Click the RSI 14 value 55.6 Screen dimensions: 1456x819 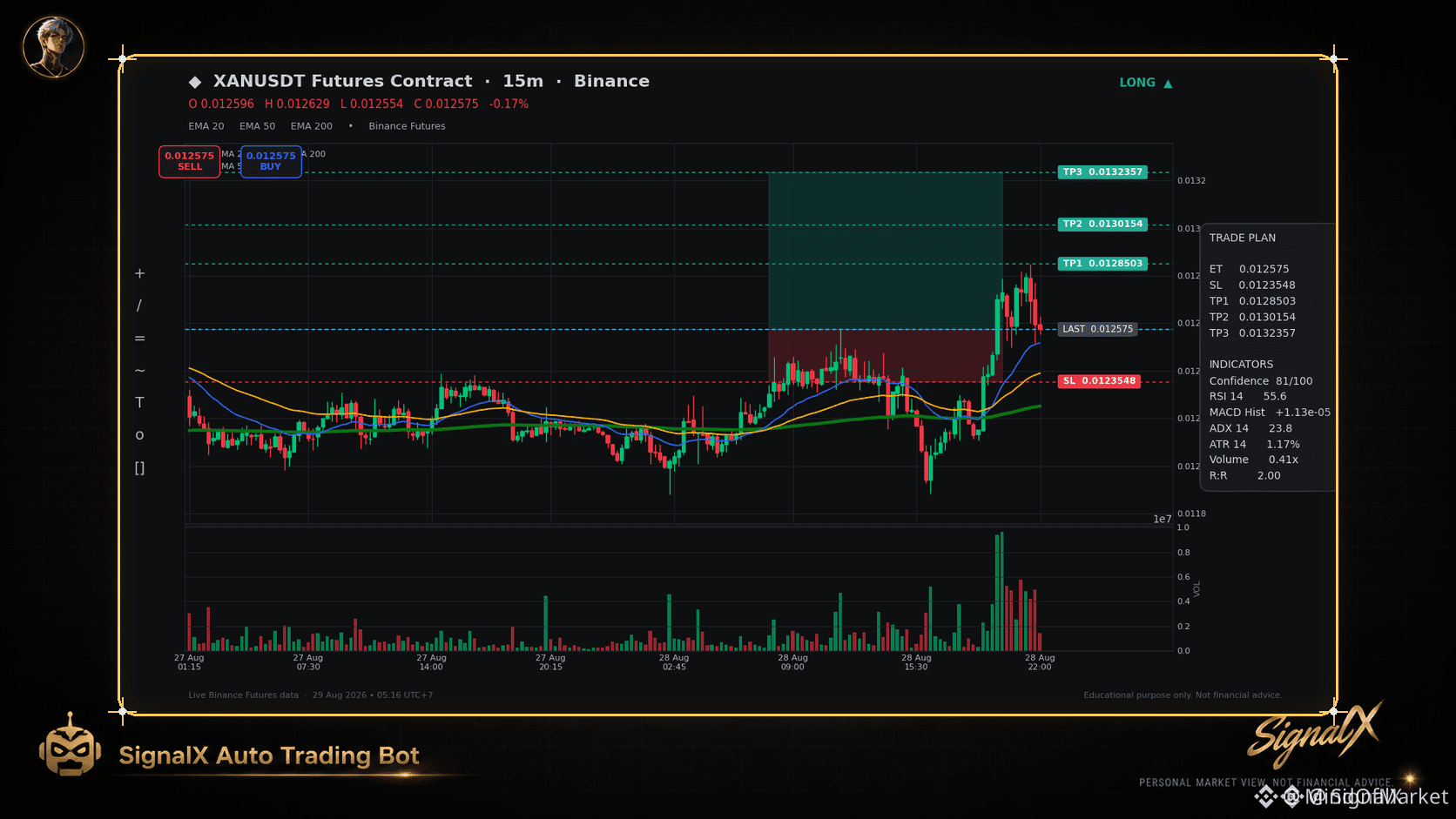point(1274,397)
